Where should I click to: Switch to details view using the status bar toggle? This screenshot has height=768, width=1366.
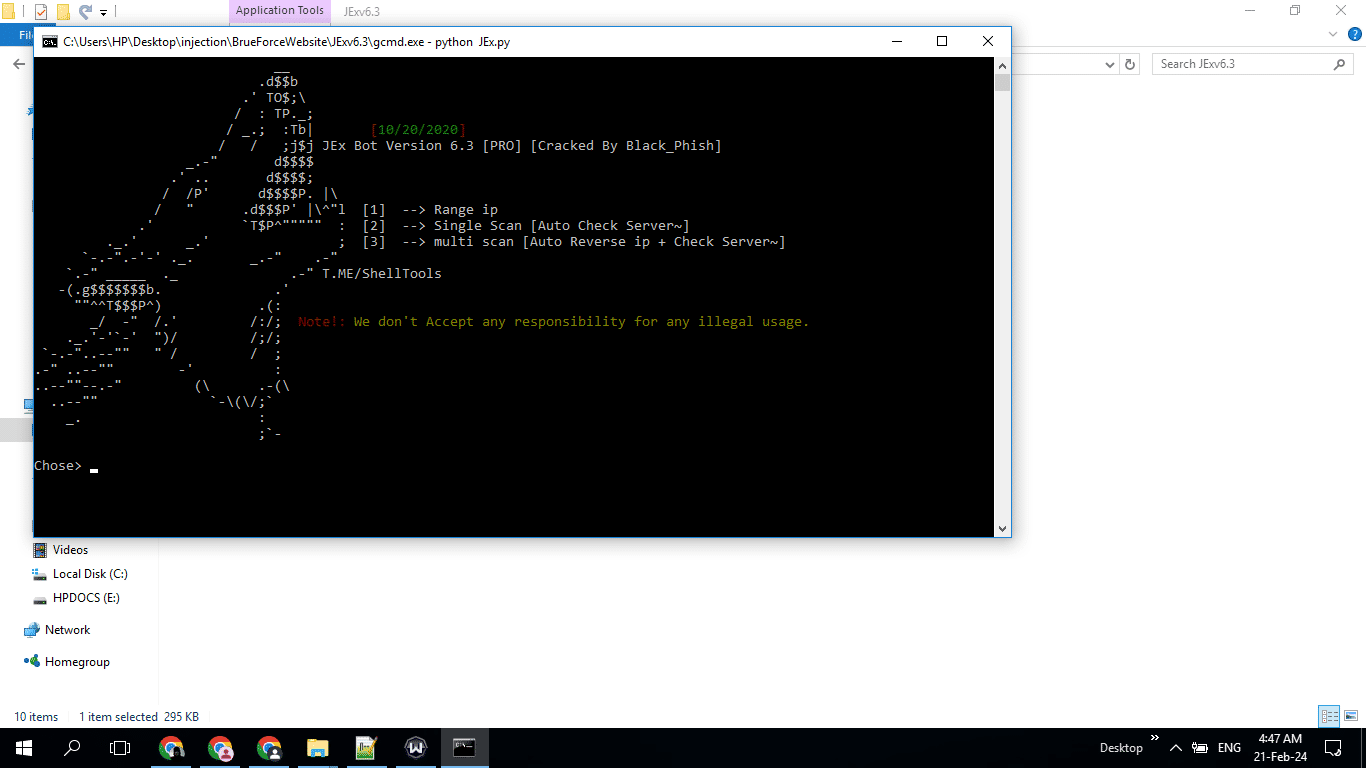[1330, 716]
